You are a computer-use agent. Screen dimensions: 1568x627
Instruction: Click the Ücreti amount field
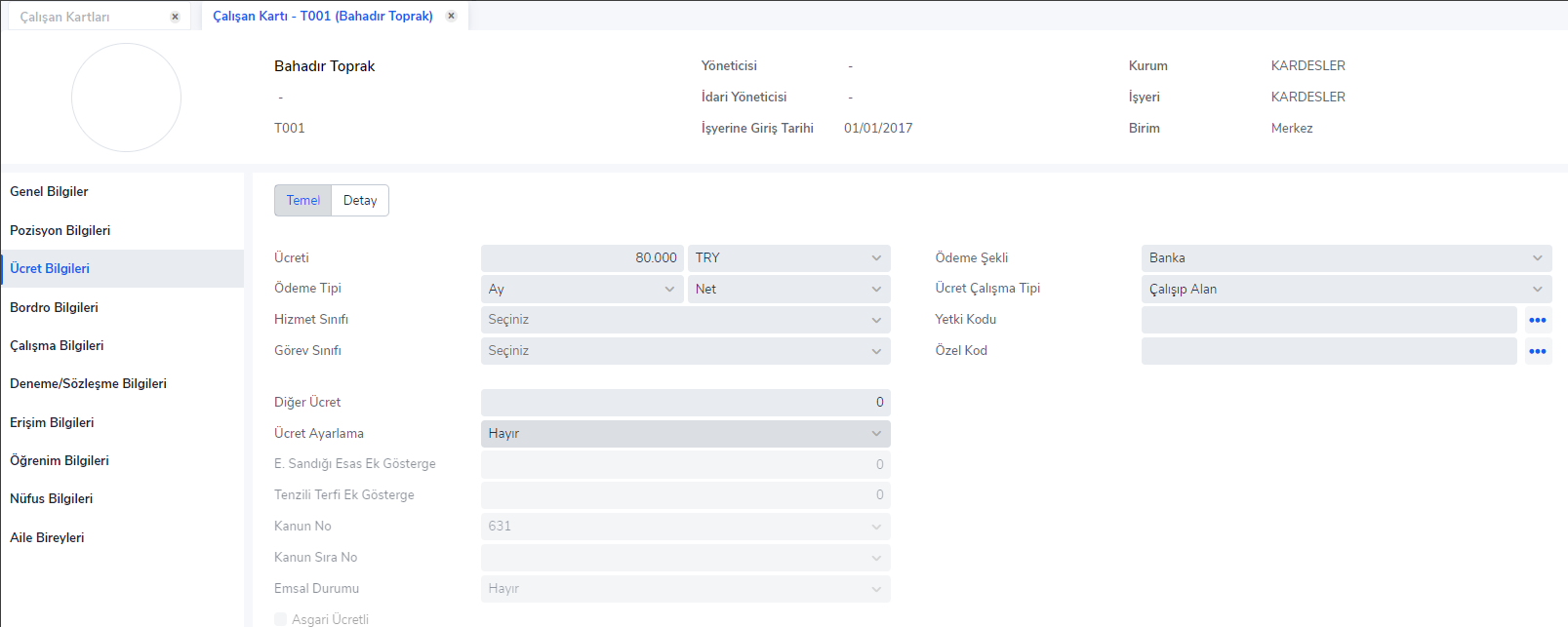tap(582, 258)
